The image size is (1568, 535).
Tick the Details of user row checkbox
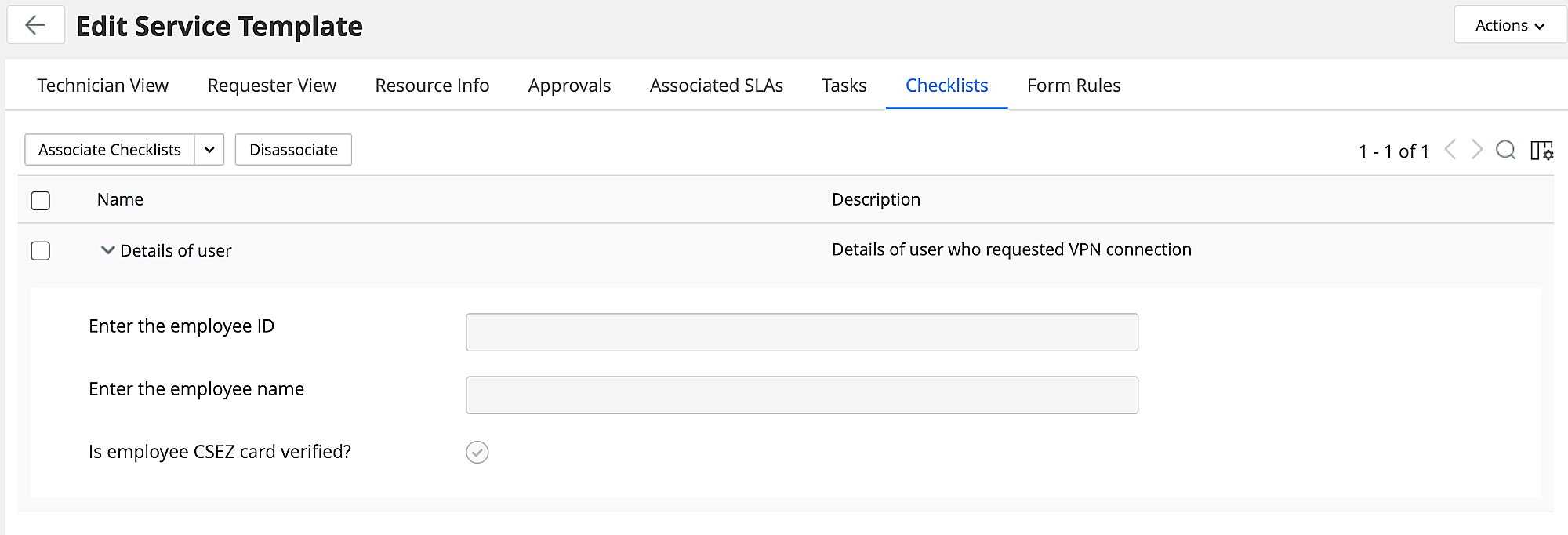[x=41, y=251]
